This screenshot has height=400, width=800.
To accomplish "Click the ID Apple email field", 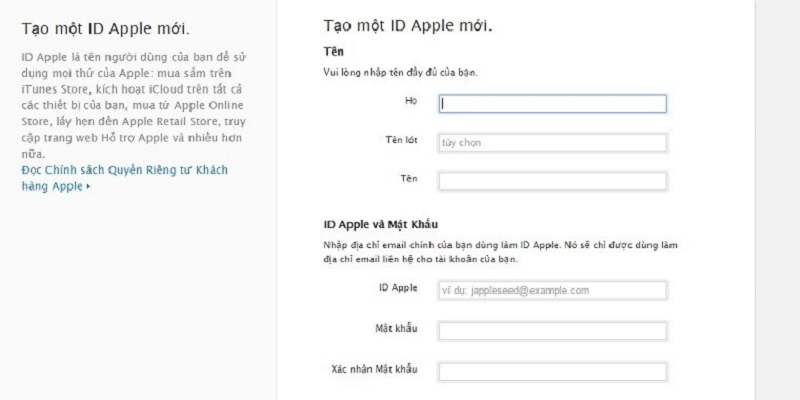I will pos(553,290).
